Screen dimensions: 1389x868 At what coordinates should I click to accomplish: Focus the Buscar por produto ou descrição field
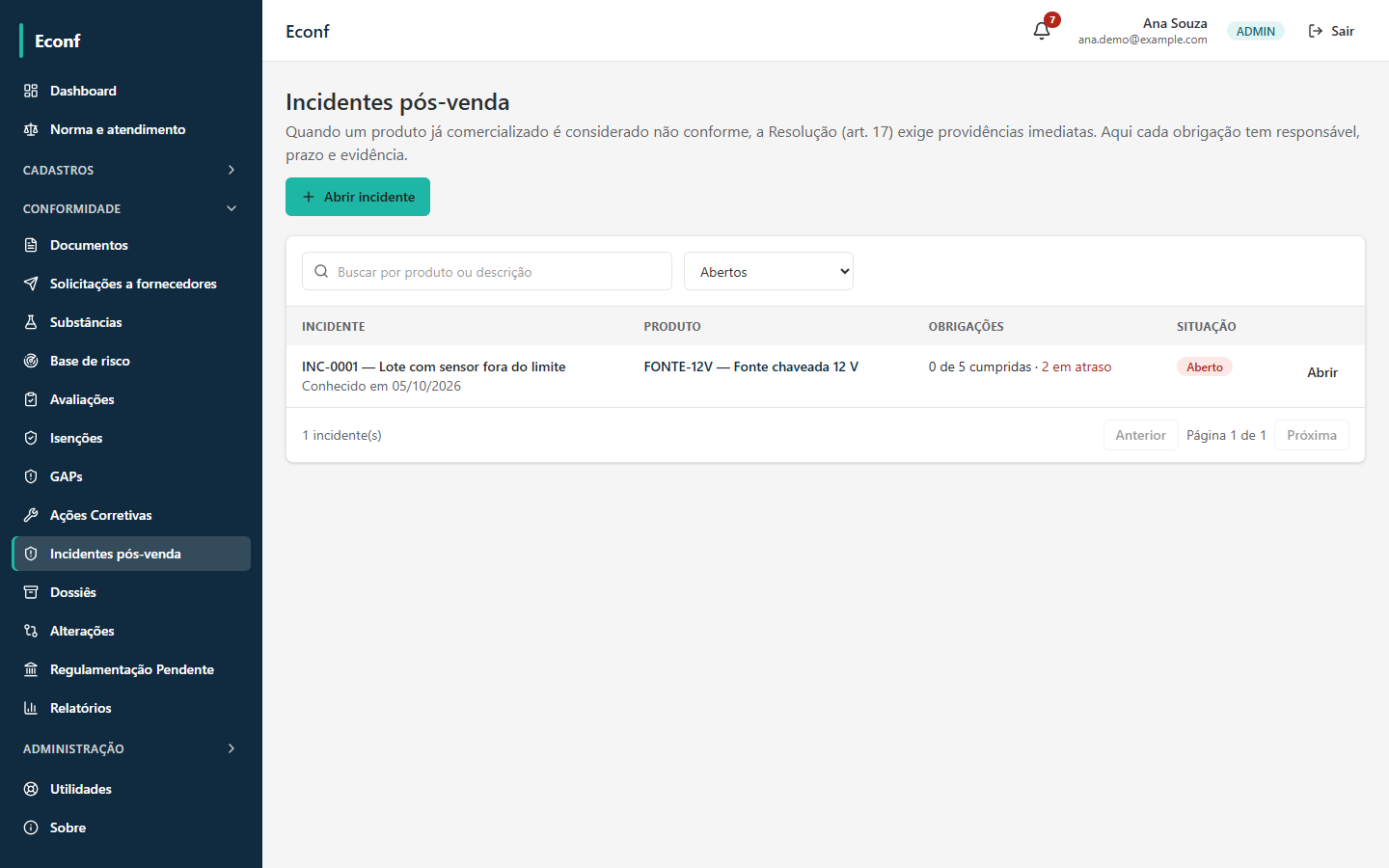tap(487, 271)
